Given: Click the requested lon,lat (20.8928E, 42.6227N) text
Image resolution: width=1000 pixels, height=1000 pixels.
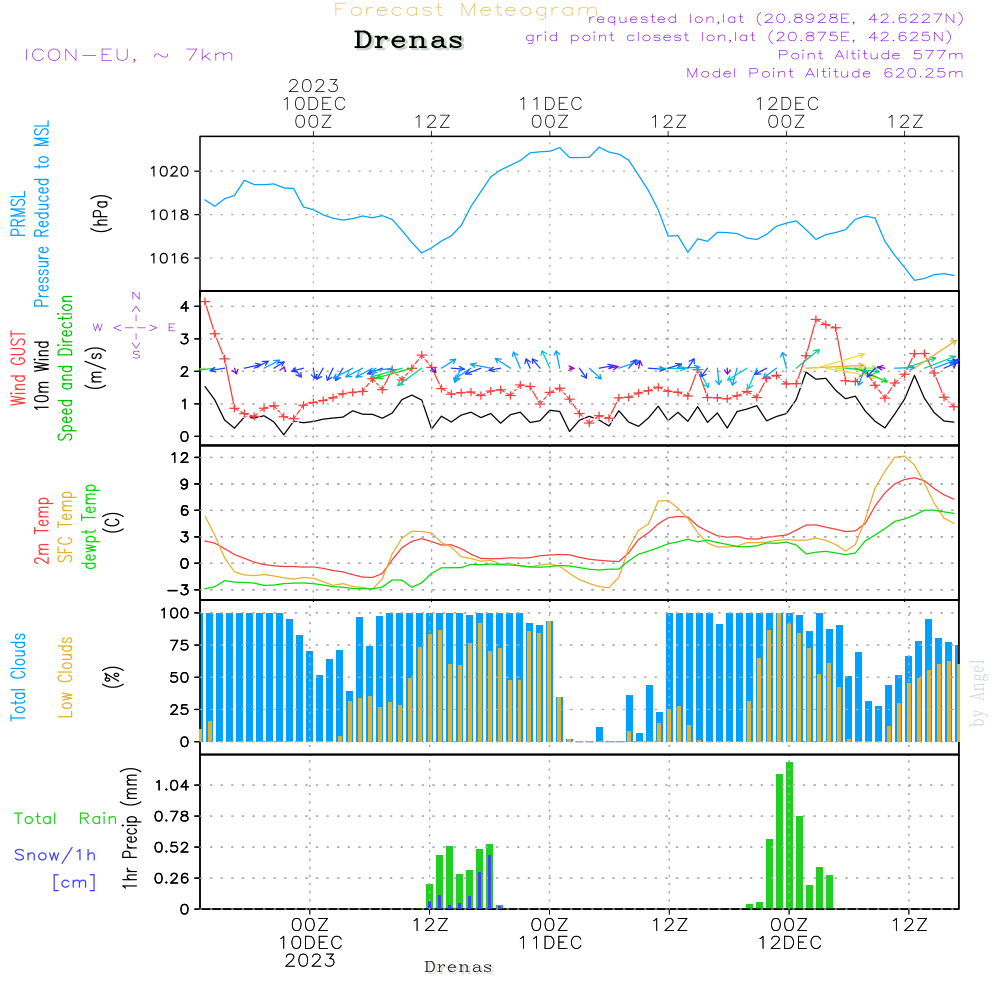Looking at the screenshot, I should 776,18.
